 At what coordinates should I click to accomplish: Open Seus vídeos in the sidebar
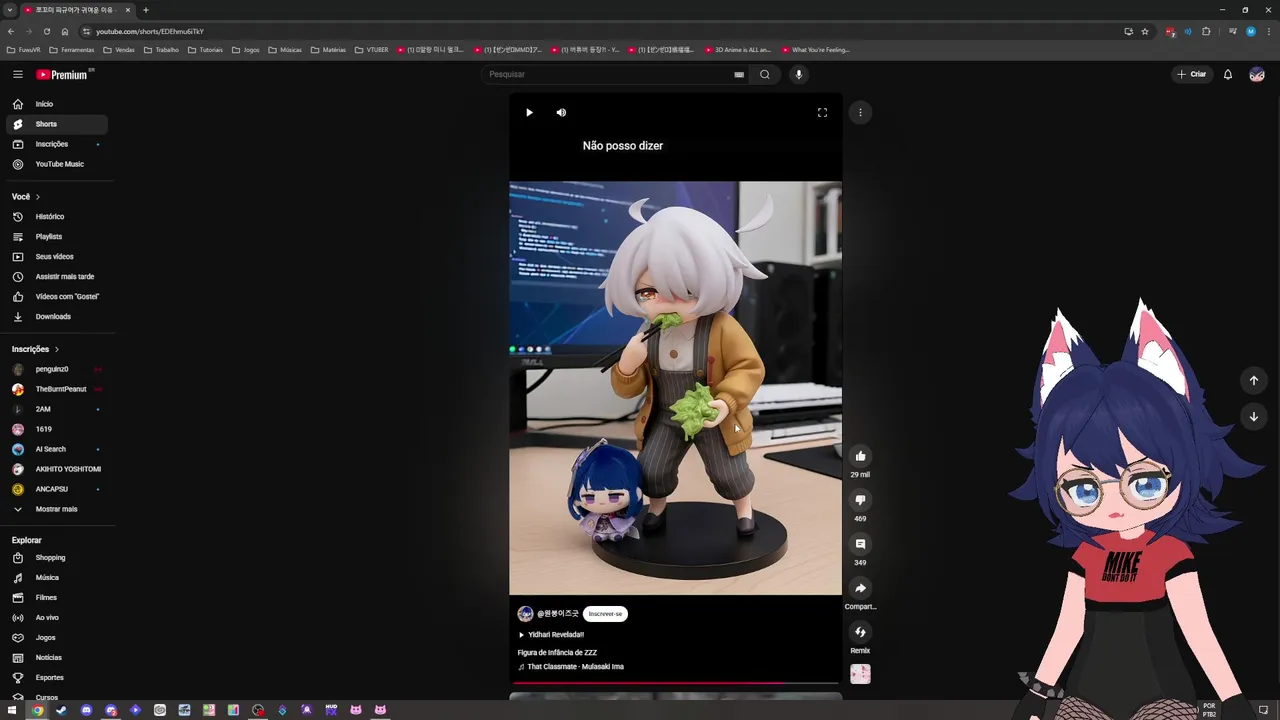coord(57,257)
